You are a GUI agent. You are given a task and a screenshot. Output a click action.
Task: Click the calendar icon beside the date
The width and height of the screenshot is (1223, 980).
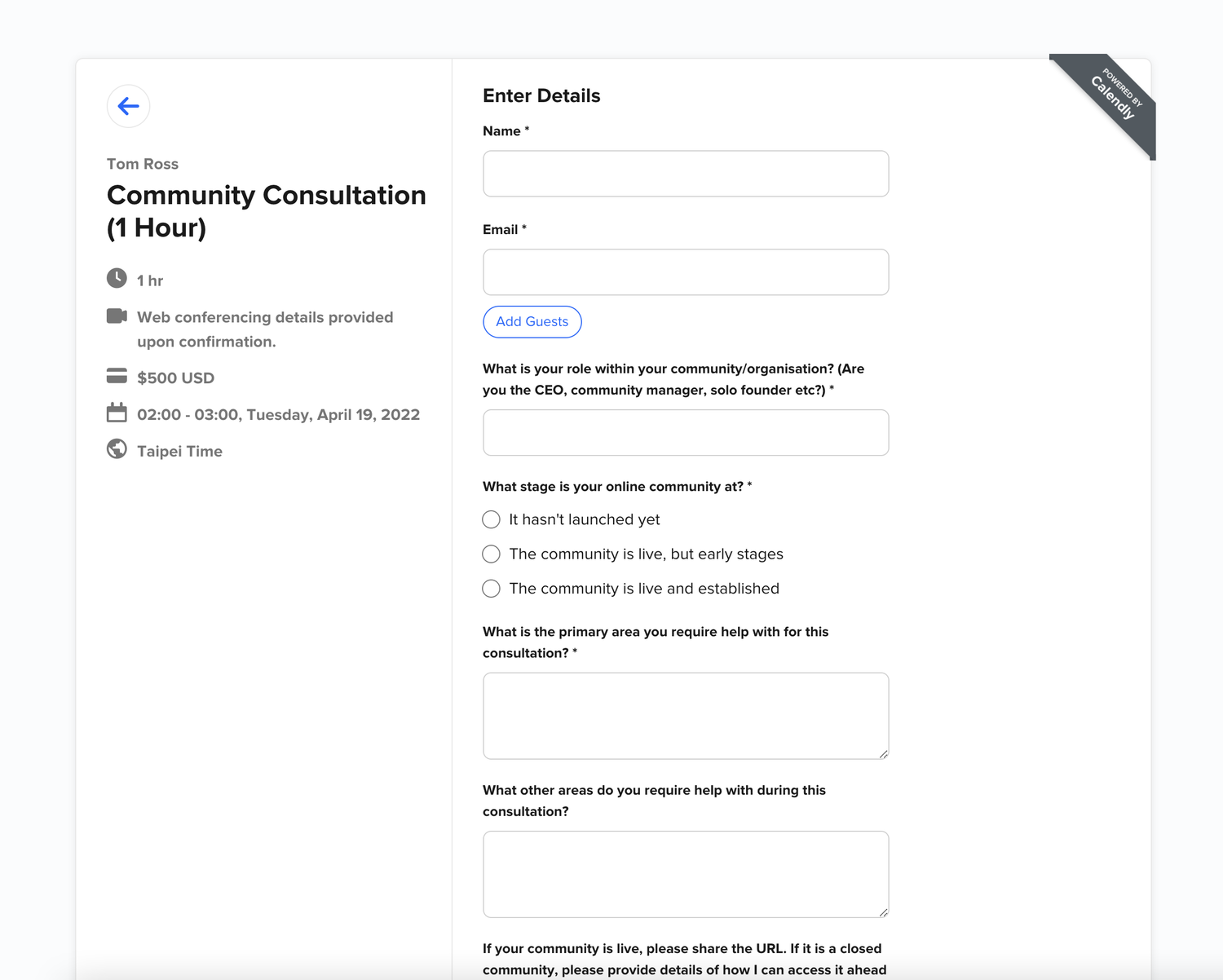pyautogui.click(x=117, y=413)
